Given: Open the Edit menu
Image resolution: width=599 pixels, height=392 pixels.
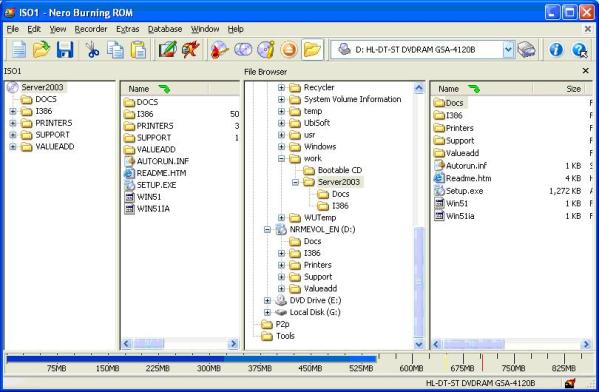Looking at the screenshot, I should coord(34,29).
